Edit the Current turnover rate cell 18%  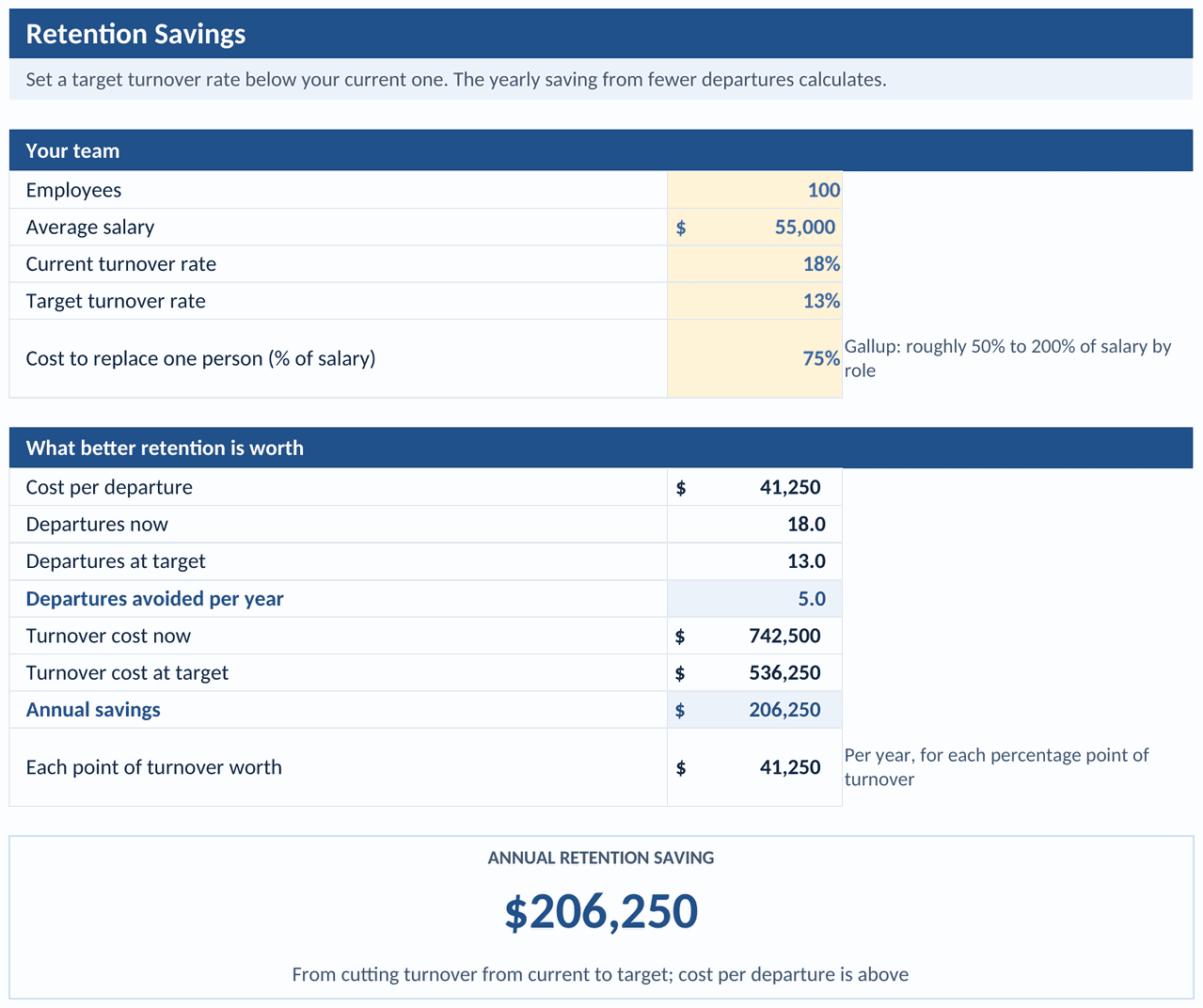(x=754, y=264)
